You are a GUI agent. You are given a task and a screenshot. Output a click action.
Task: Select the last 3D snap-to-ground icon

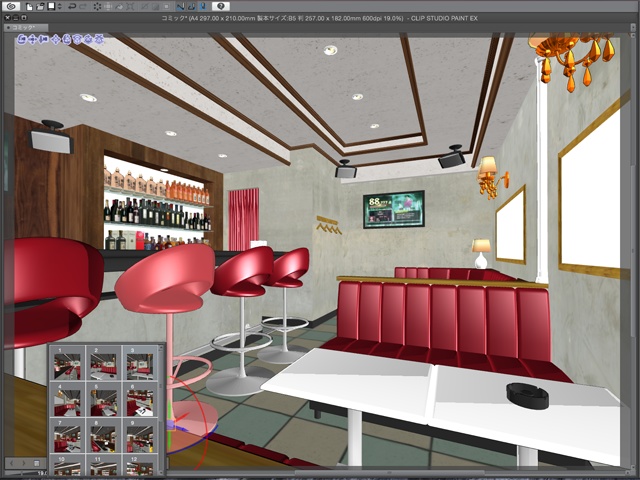(99, 39)
